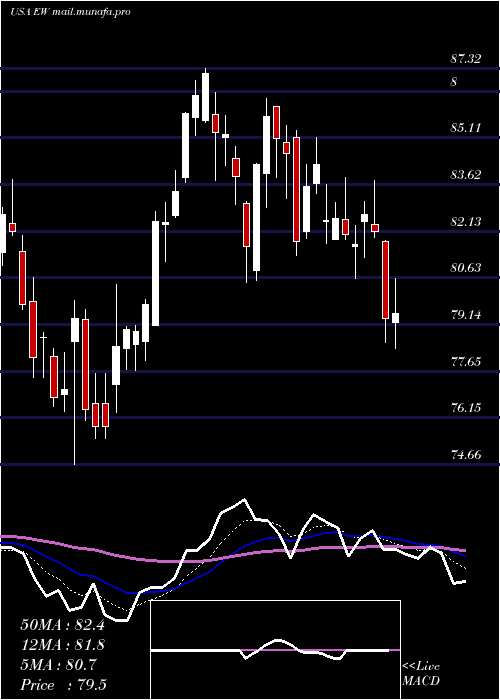Click the 77.65 price level label

click(x=466, y=361)
